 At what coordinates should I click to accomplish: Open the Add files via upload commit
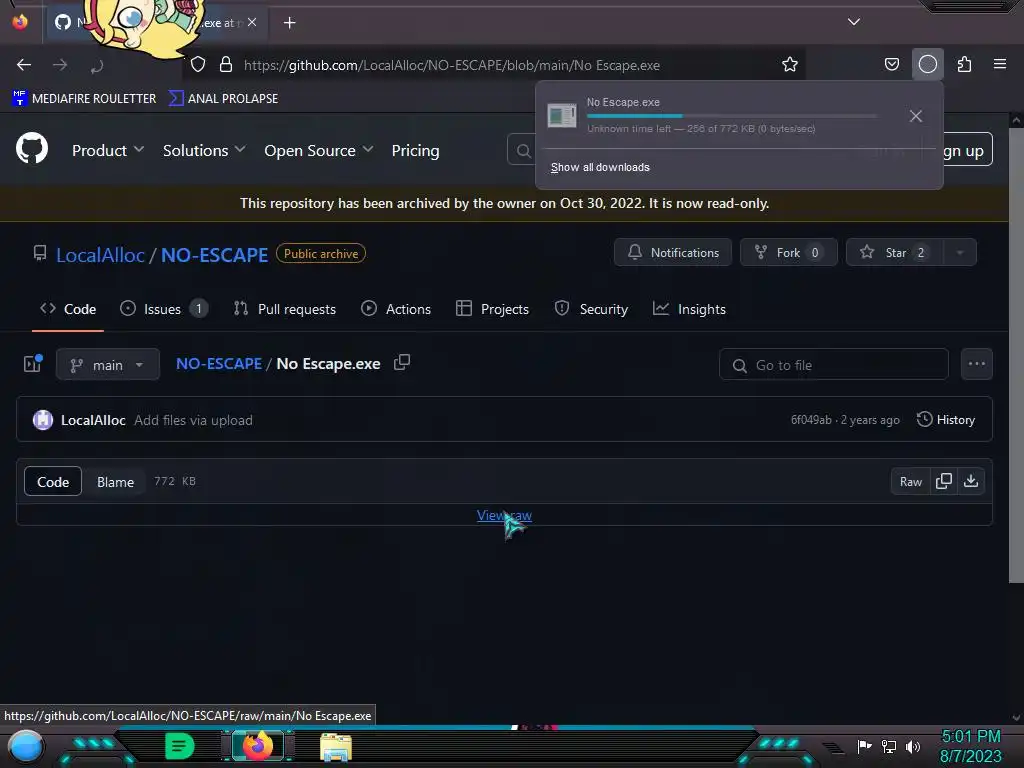193,420
